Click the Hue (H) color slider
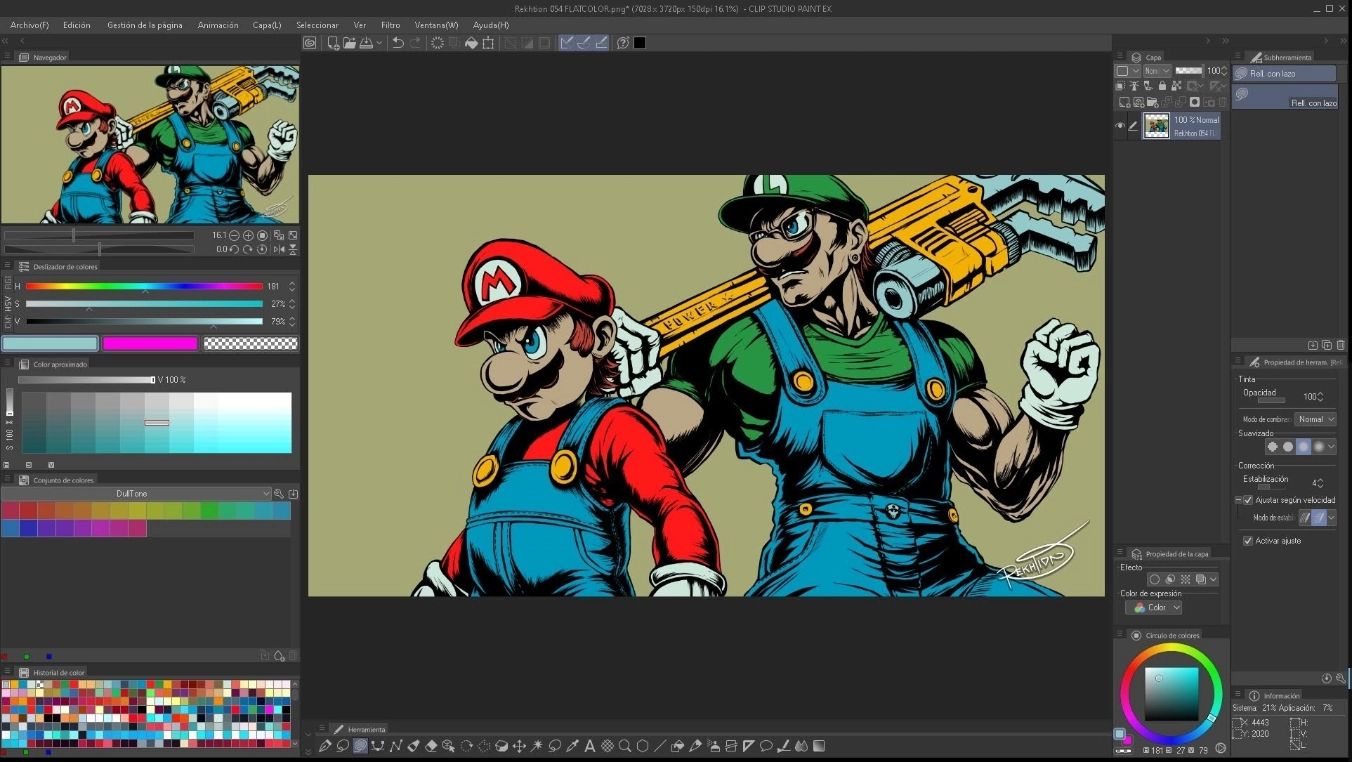This screenshot has width=1352, height=762. coord(145,286)
